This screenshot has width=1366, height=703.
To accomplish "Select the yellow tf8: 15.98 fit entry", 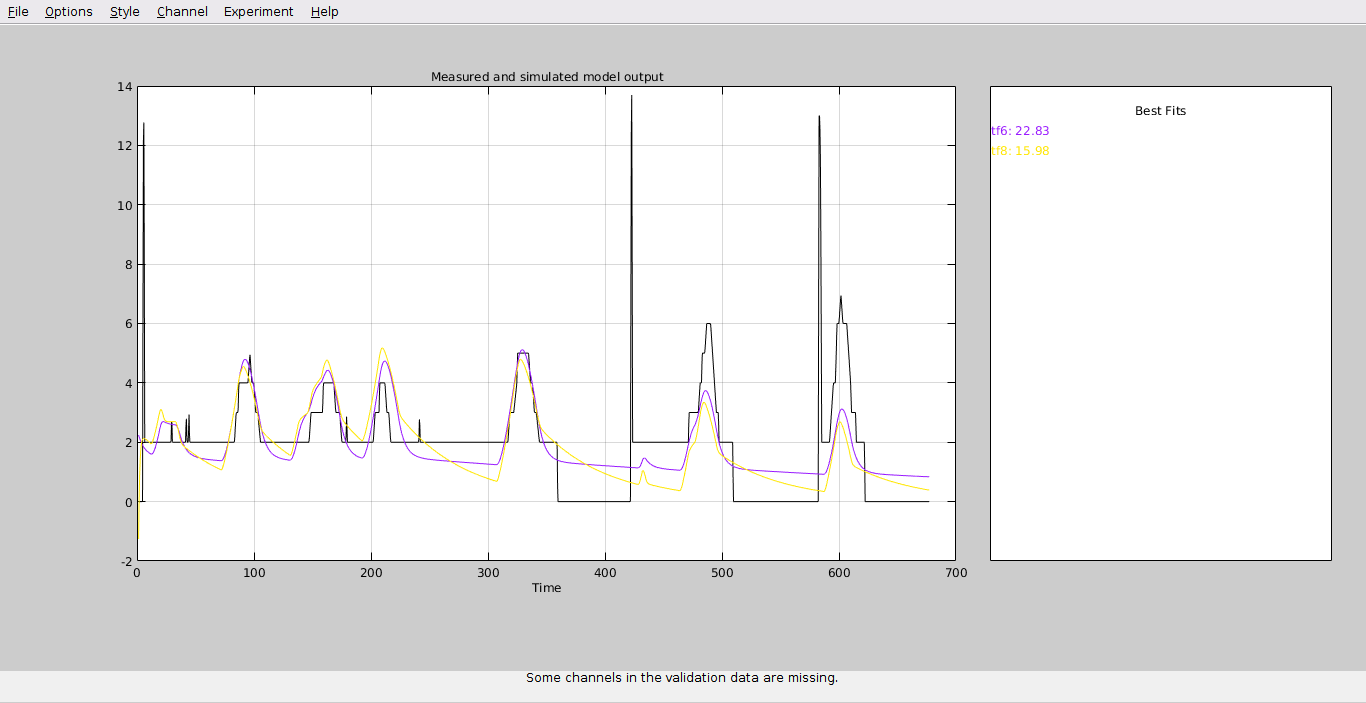I will (1020, 151).
